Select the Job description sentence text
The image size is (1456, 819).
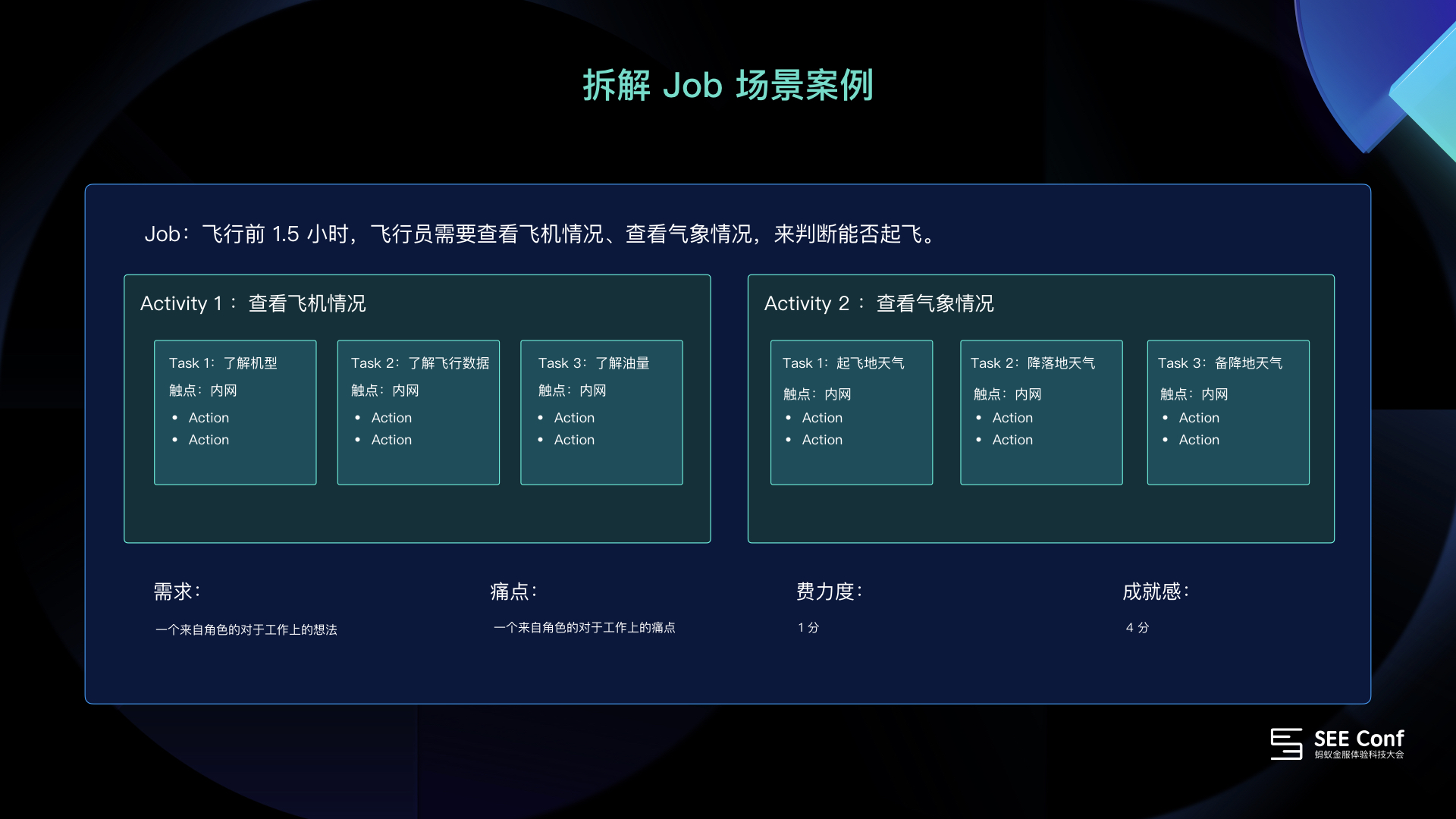540,234
